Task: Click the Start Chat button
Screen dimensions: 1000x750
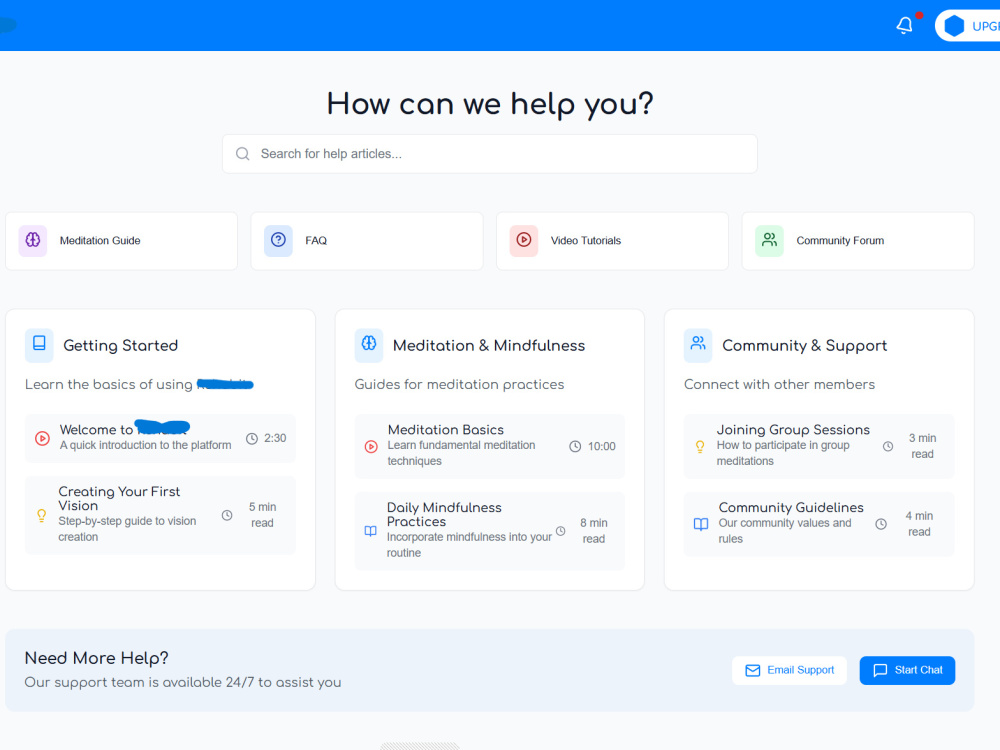Action: [x=907, y=670]
